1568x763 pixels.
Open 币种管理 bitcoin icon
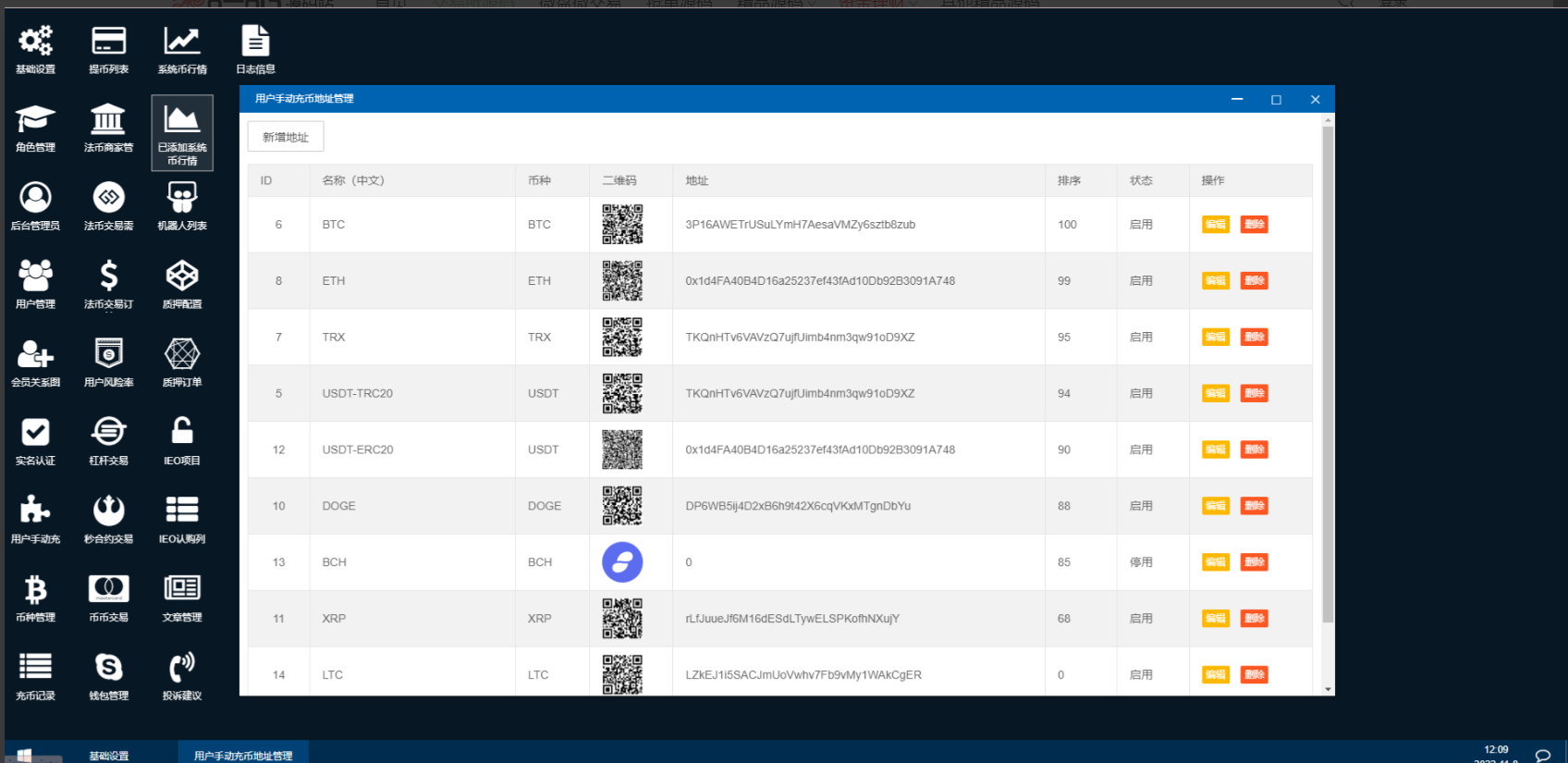coord(35,589)
